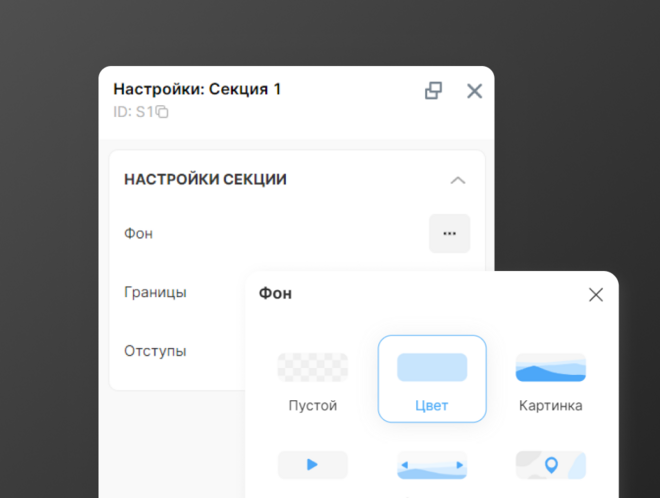Click the Настройки: Секция 1 title

tap(197, 89)
